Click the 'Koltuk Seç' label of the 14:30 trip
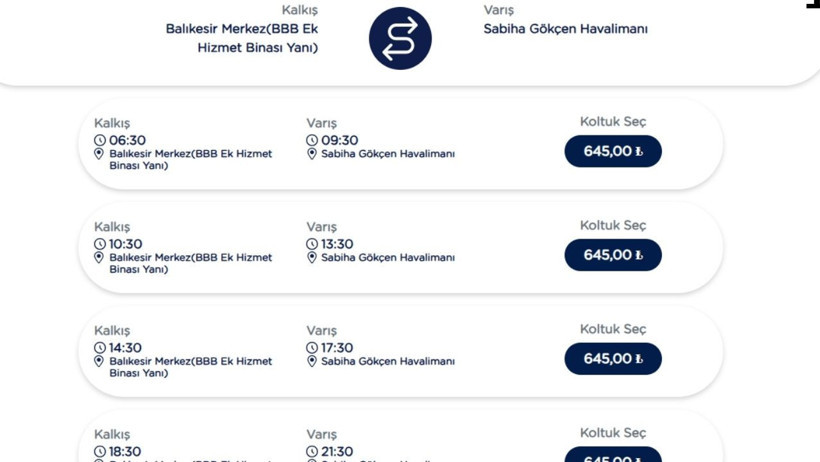820x462 pixels. (x=613, y=329)
